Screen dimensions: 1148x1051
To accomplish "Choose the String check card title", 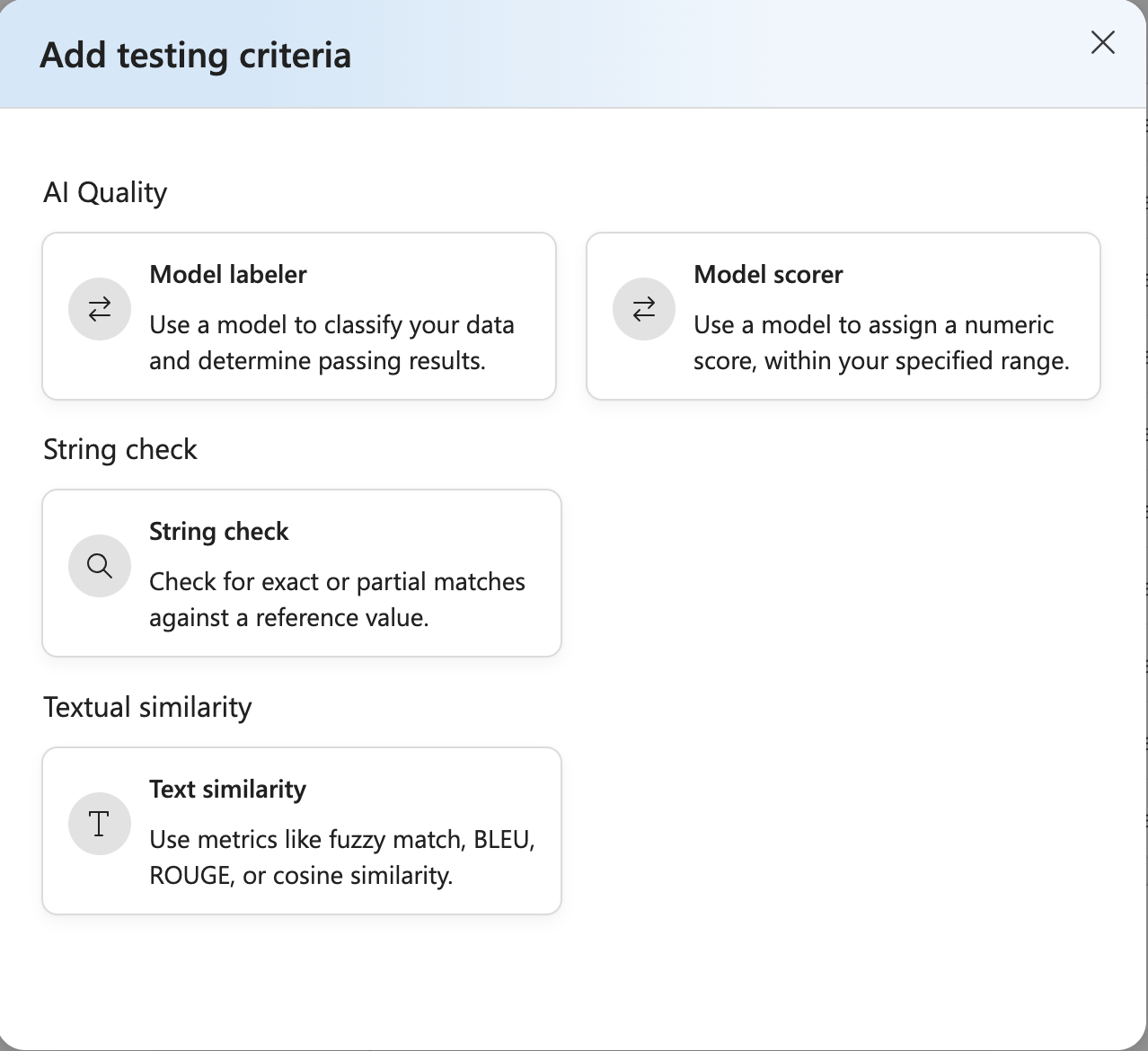I will click(219, 532).
